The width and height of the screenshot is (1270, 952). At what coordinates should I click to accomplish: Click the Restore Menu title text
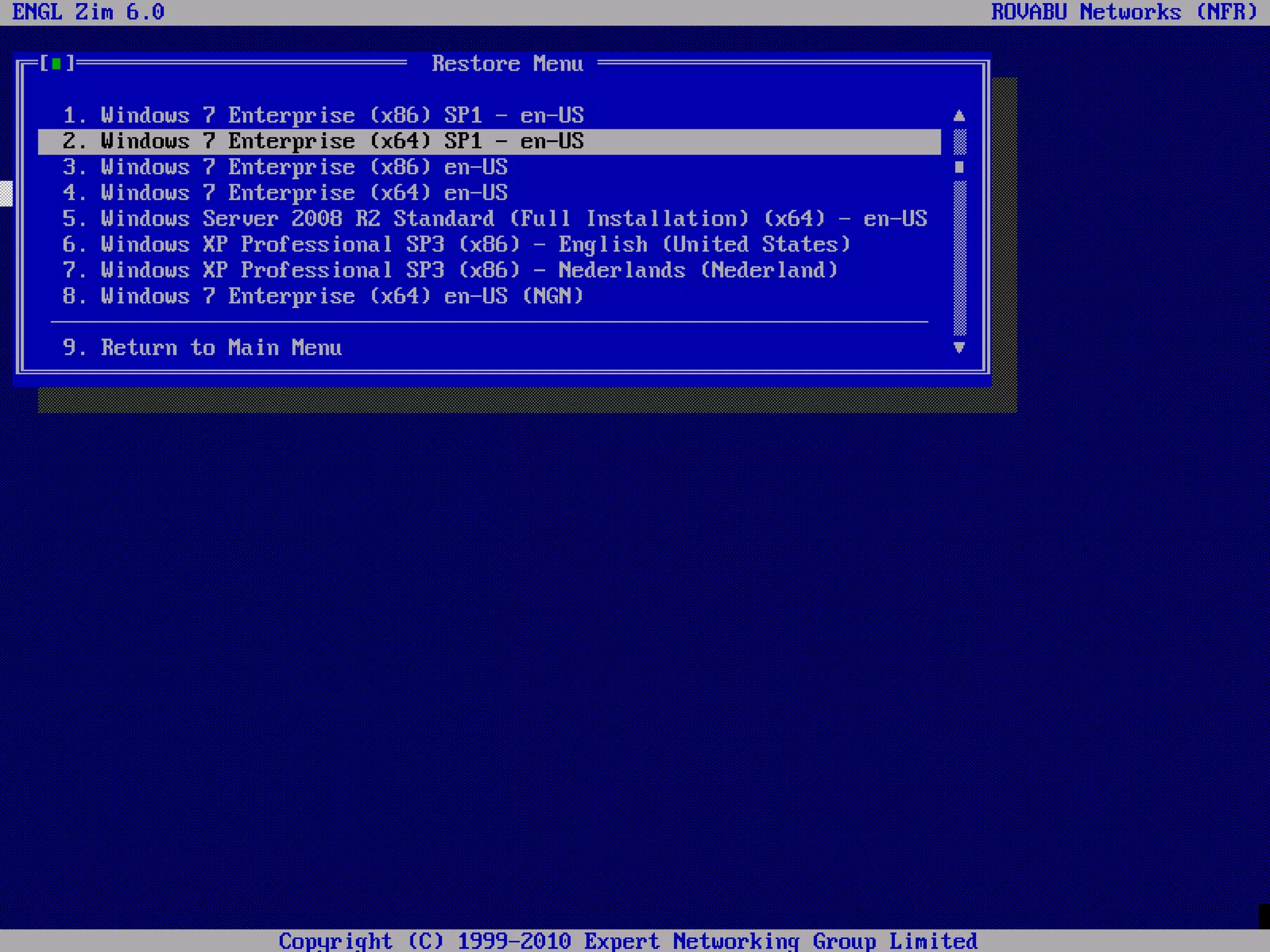[x=507, y=64]
